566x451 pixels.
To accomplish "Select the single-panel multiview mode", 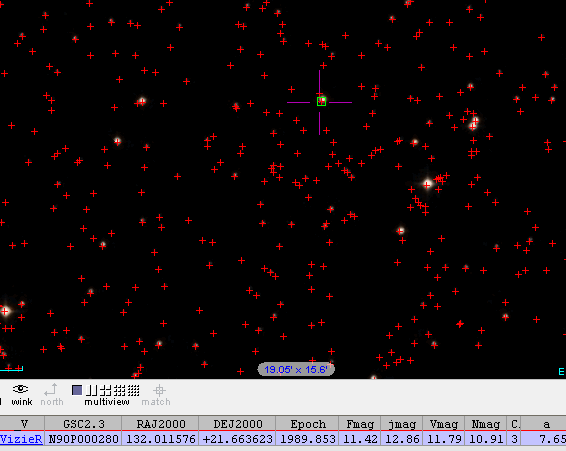I will (x=77, y=390).
